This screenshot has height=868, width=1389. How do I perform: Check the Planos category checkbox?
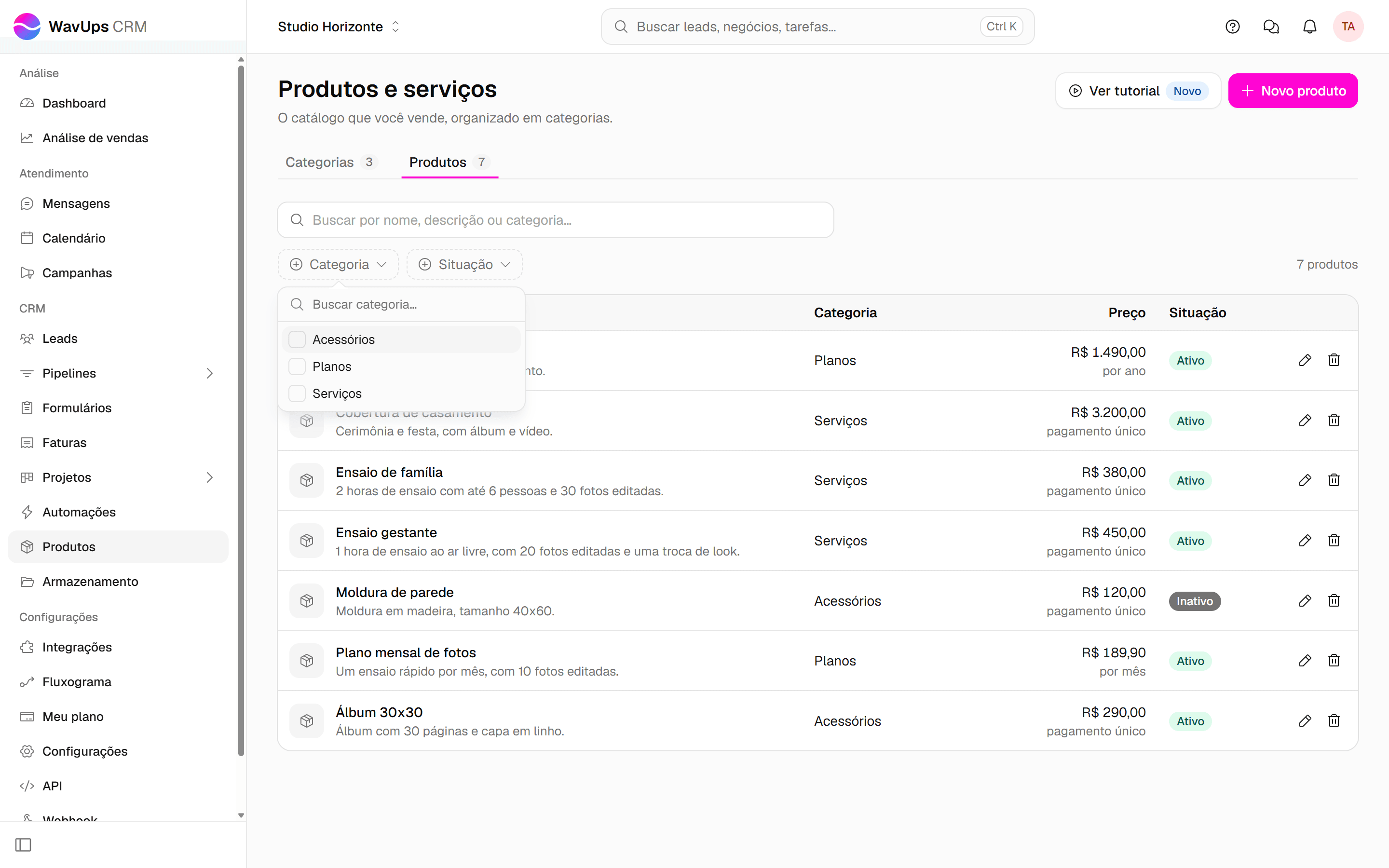[x=297, y=366]
